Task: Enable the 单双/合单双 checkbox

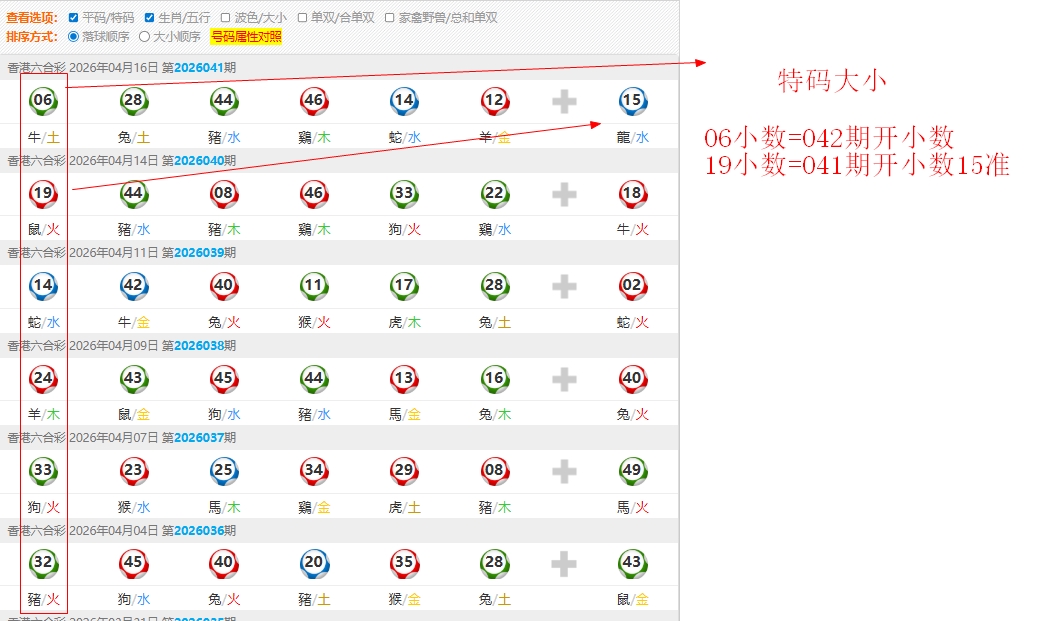Action: click(303, 18)
